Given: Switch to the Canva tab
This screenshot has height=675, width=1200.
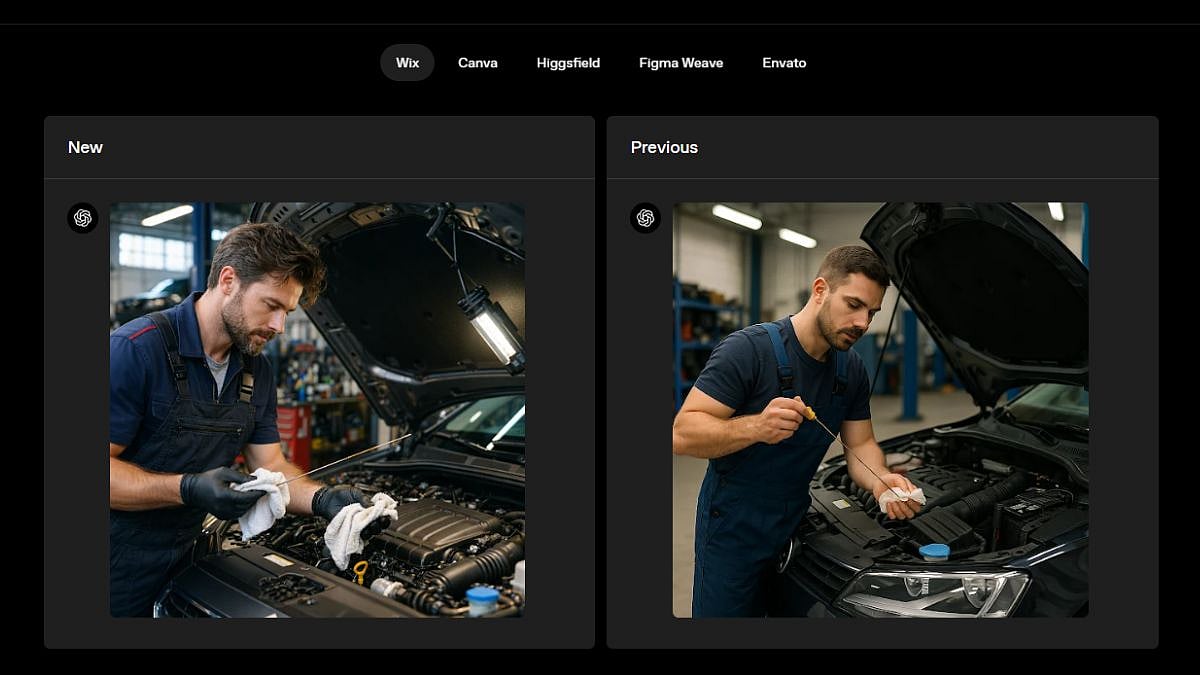Looking at the screenshot, I should click(478, 63).
